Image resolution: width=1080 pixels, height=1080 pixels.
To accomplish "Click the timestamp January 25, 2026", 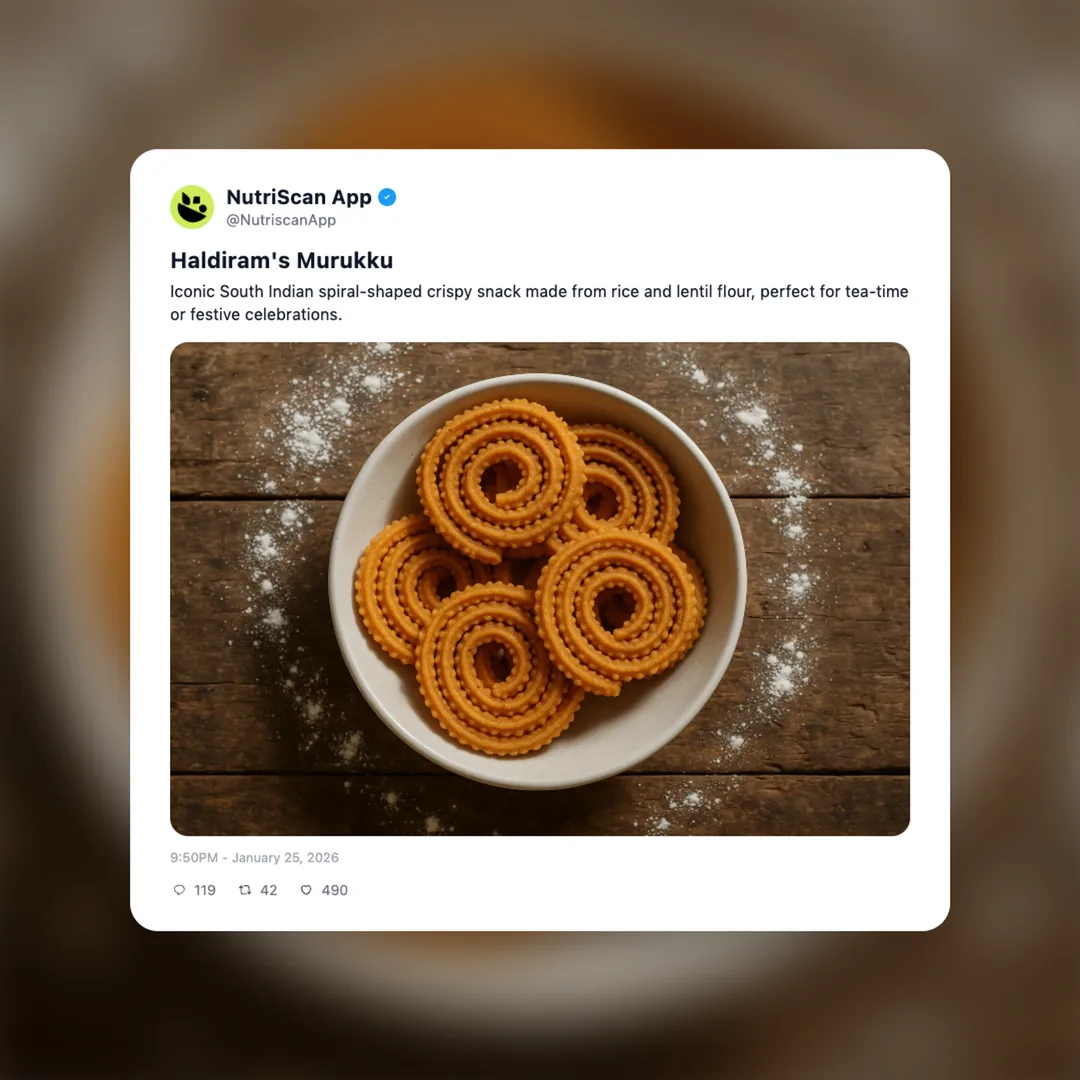I will 254,857.
